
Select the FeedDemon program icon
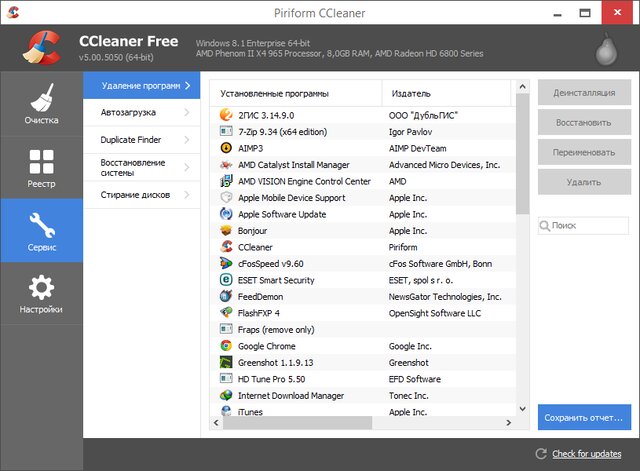tap(226, 296)
